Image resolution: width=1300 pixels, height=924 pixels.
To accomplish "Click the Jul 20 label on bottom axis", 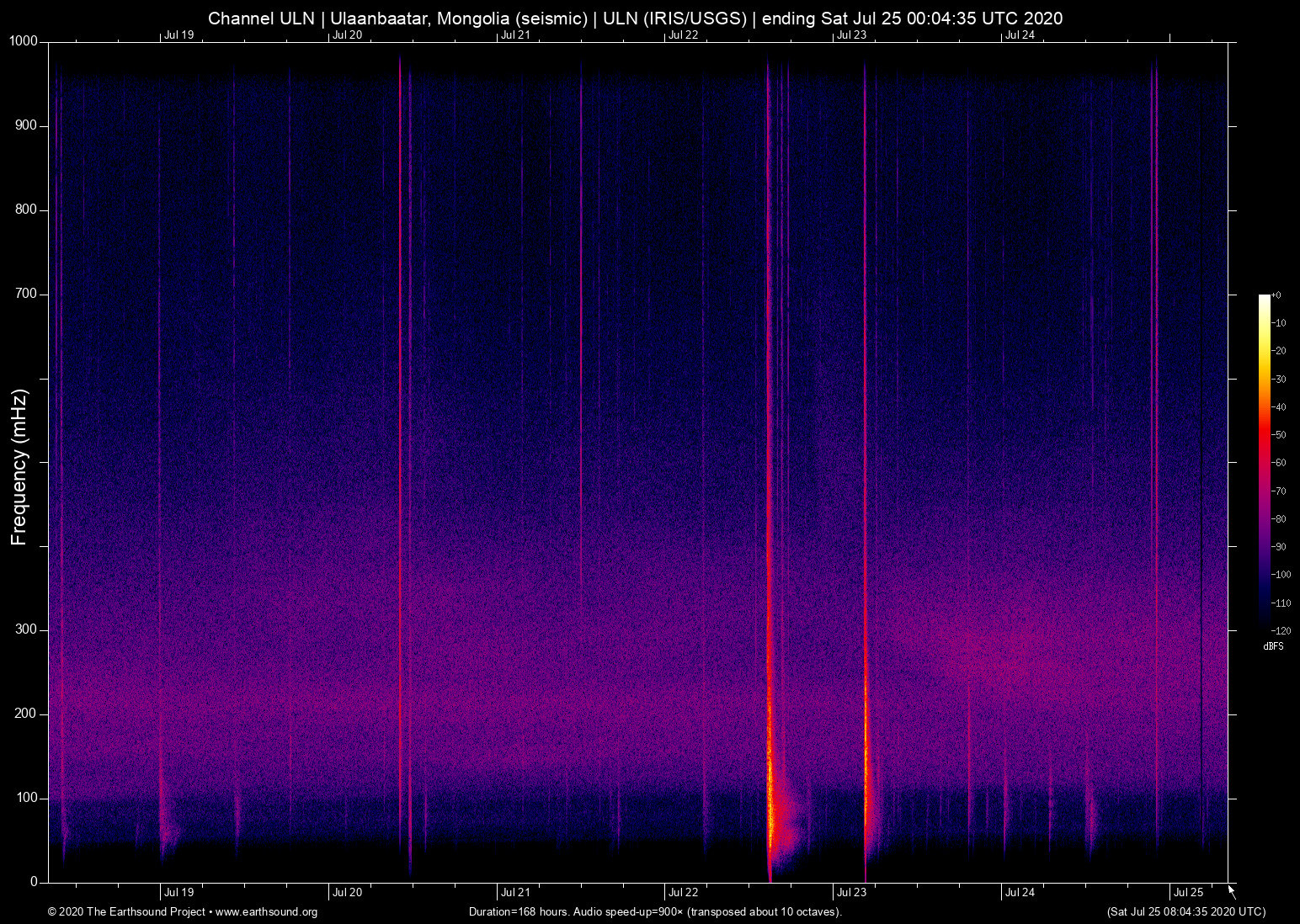I will [347, 893].
